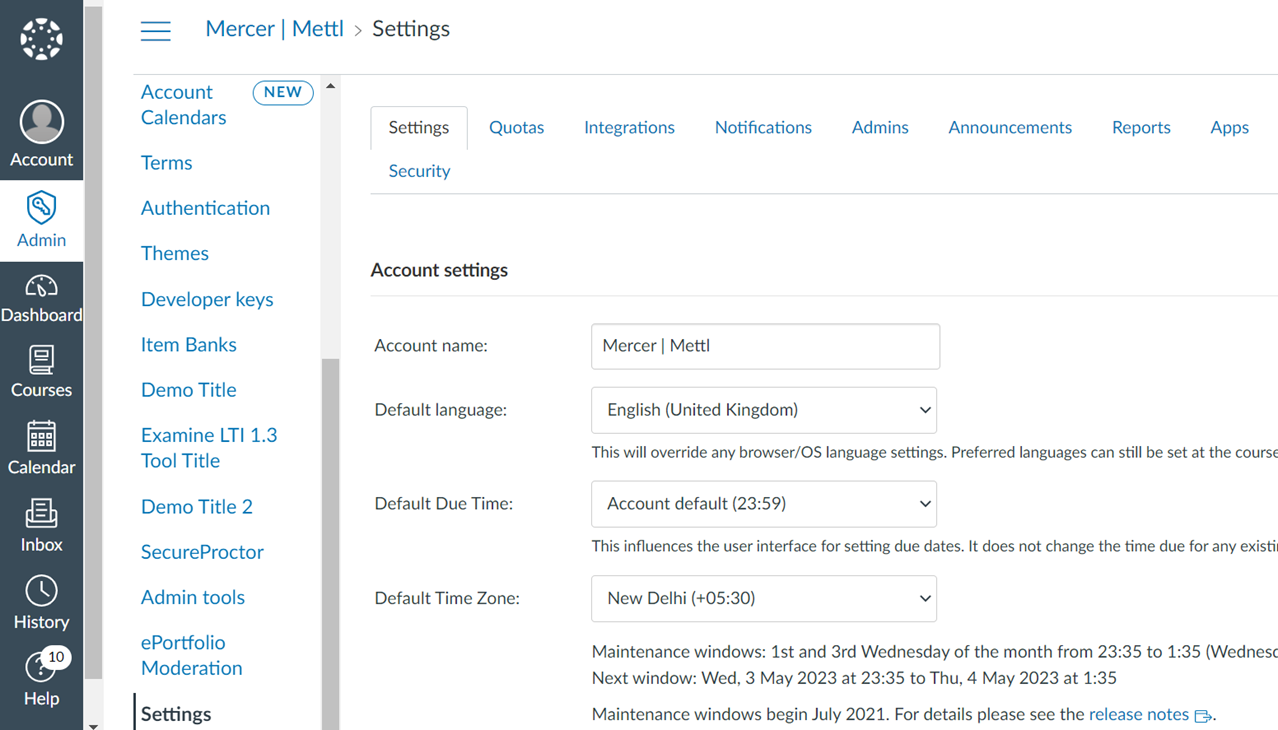Open the Default Time Zone dropdown
Image resolution: width=1278 pixels, height=730 pixels.
click(x=764, y=598)
